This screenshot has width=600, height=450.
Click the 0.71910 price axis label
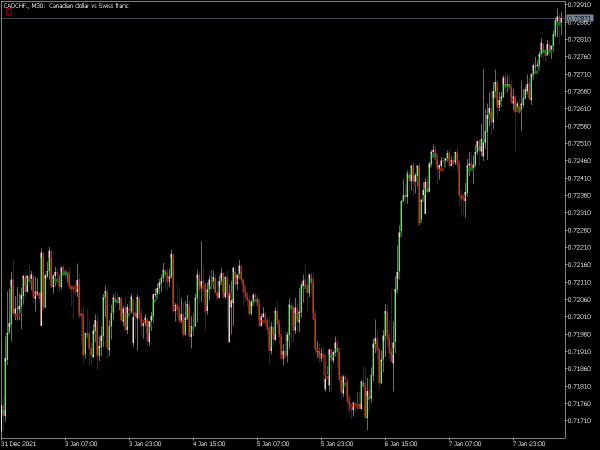tap(579, 352)
